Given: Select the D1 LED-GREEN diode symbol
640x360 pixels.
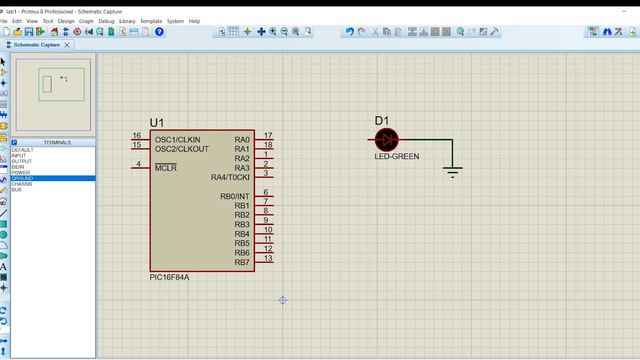Looking at the screenshot, I should coord(386,140).
